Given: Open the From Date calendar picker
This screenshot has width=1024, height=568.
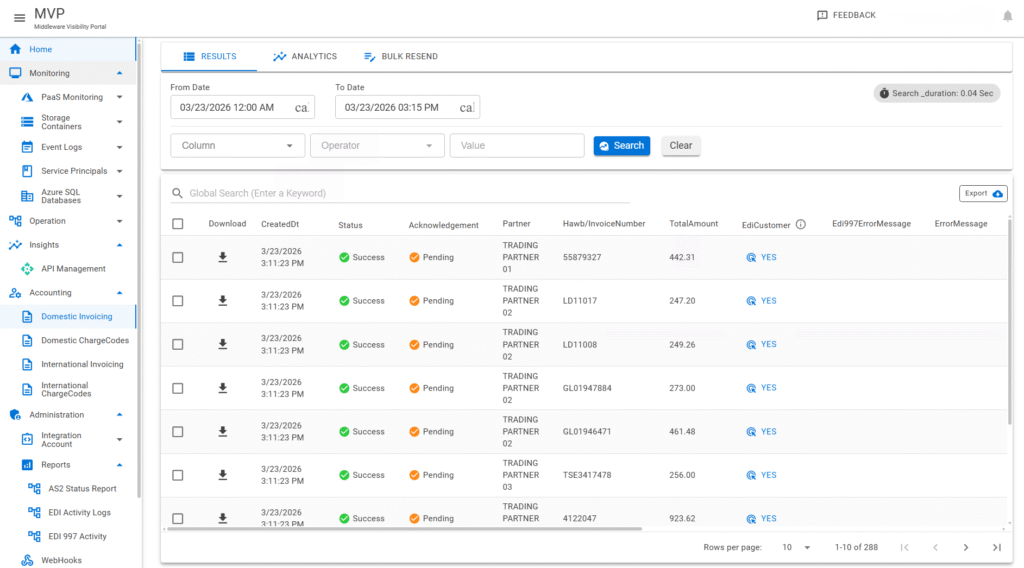Looking at the screenshot, I should [x=301, y=107].
